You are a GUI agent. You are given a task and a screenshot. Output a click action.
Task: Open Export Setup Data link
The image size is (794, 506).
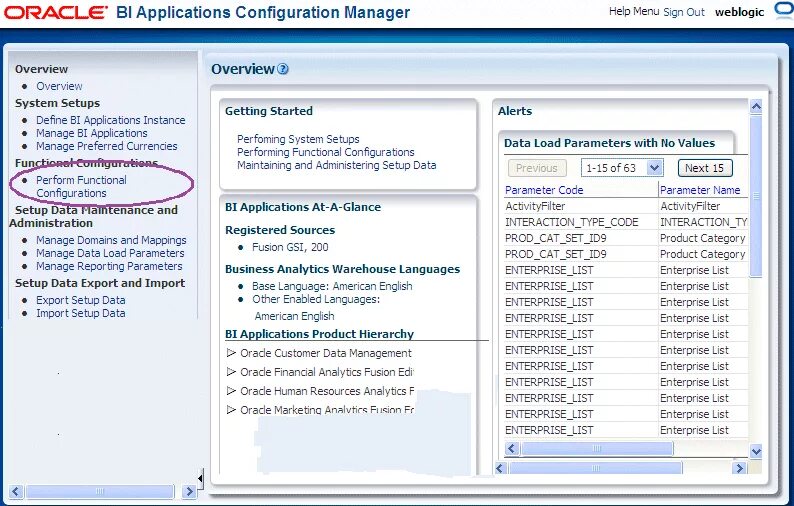tap(81, 300)
